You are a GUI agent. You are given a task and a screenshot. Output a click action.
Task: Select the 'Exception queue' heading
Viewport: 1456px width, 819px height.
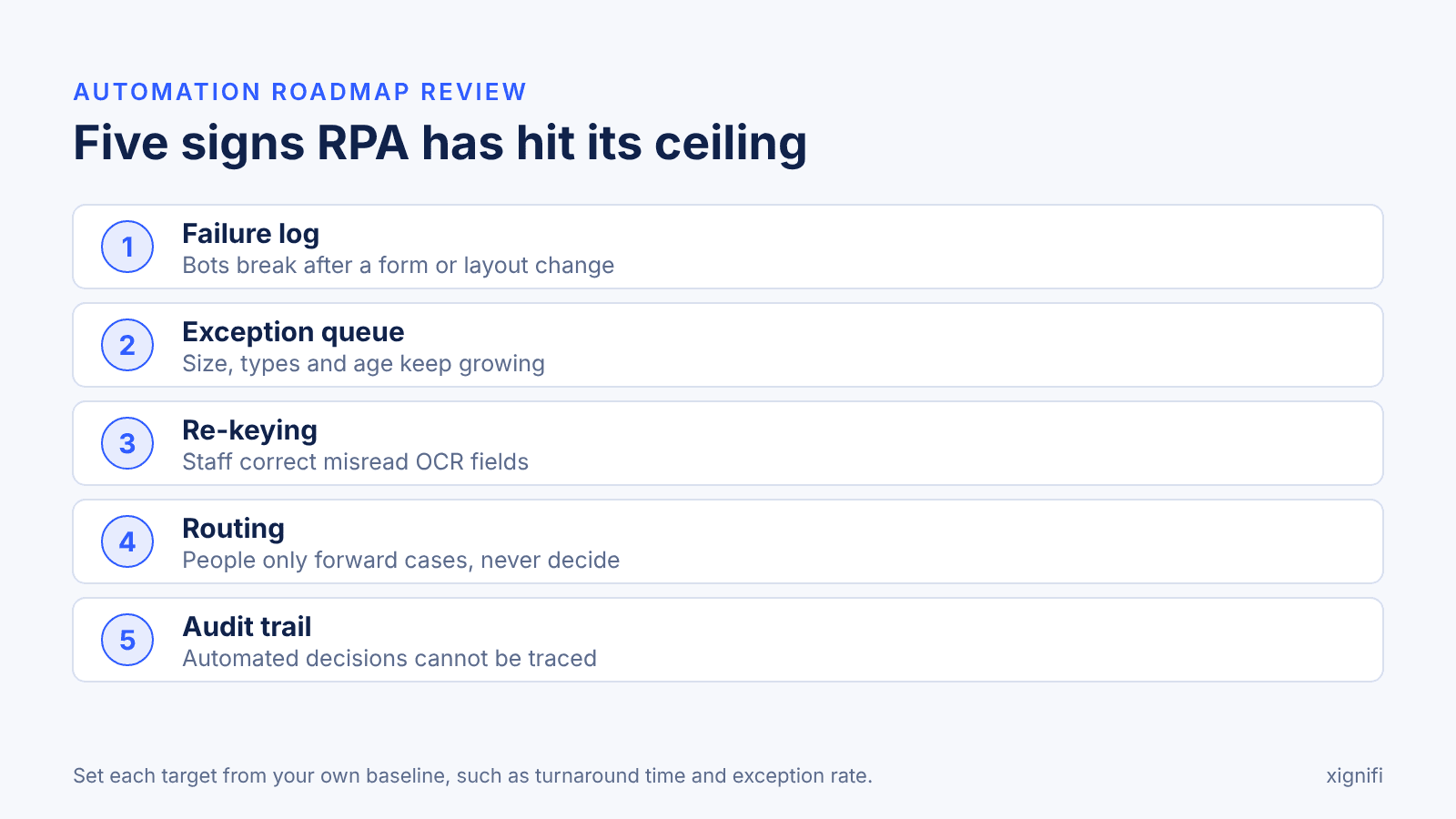pyautogui.click(x=293, y=332)
